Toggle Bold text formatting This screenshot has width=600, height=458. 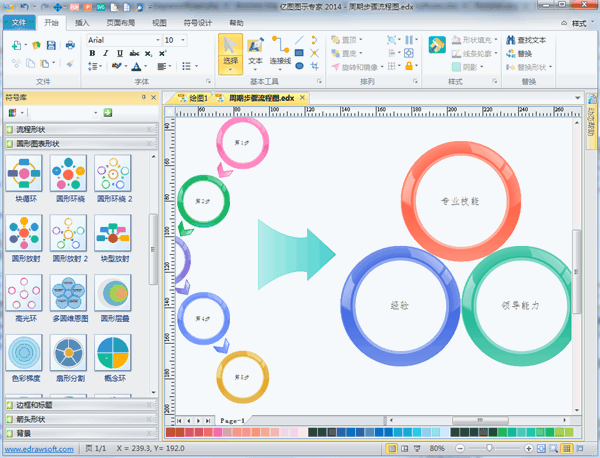pos(92,54)
